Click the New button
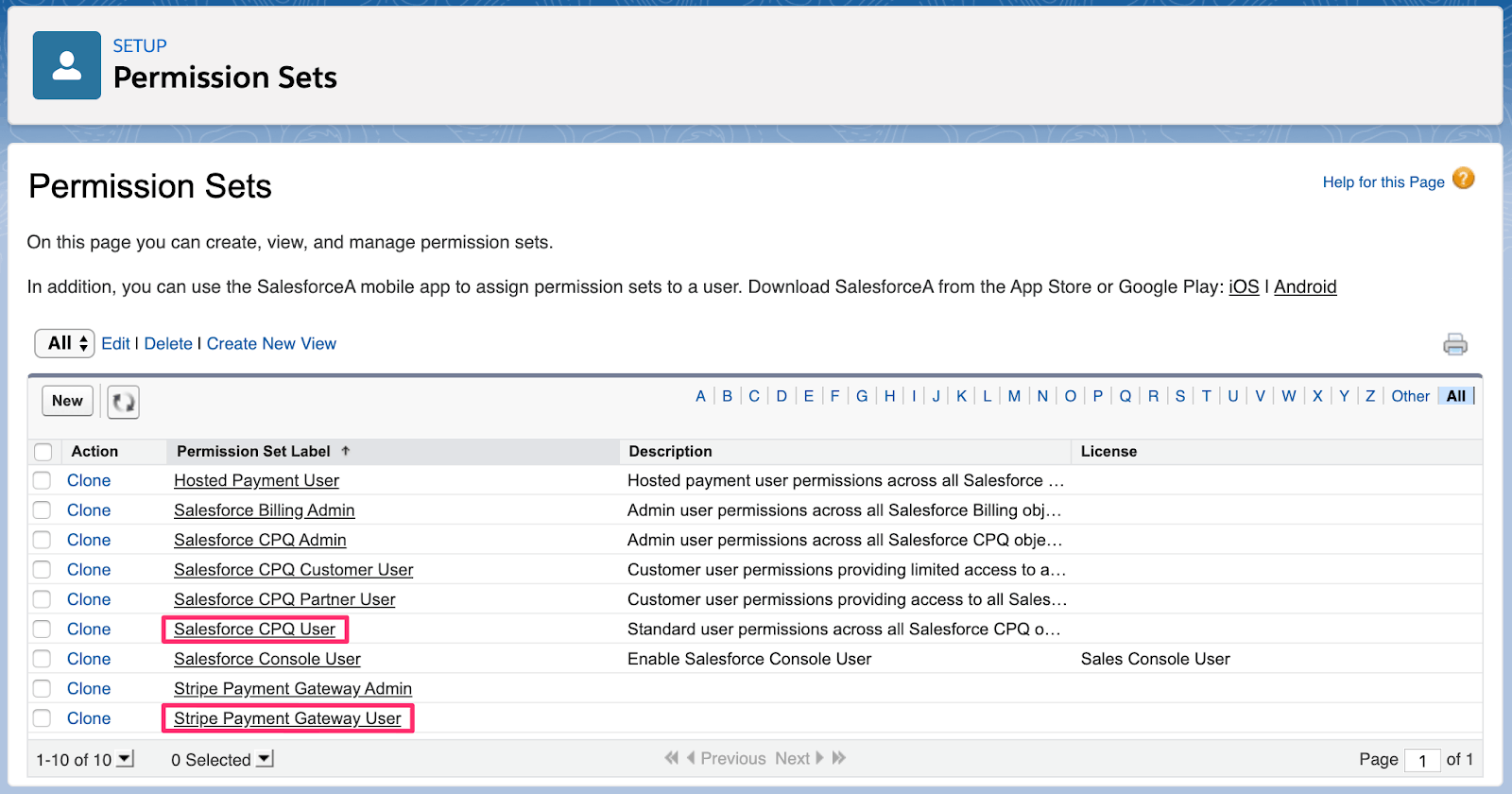Screen dimensions: 1512x794 coord(68,401)
